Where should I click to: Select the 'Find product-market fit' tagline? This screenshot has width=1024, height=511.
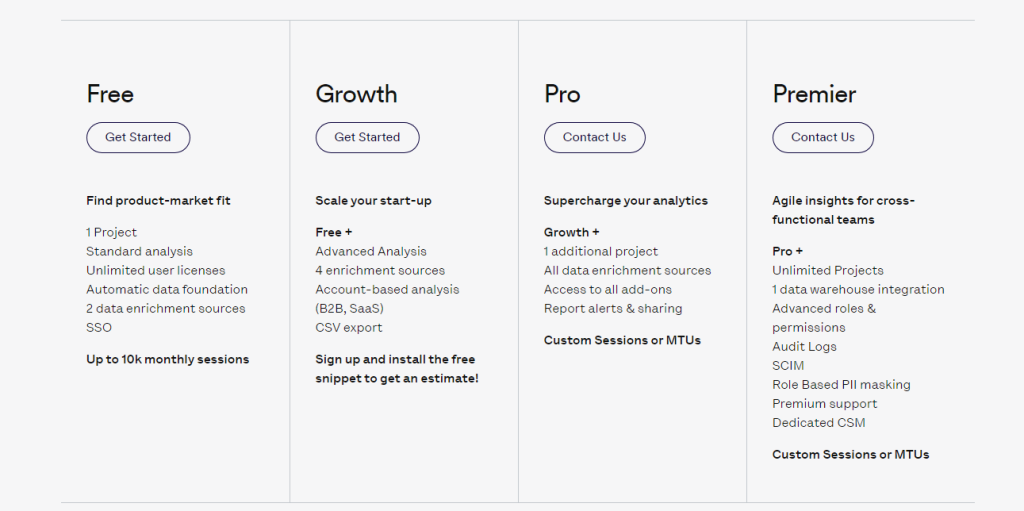pos(158,201)
